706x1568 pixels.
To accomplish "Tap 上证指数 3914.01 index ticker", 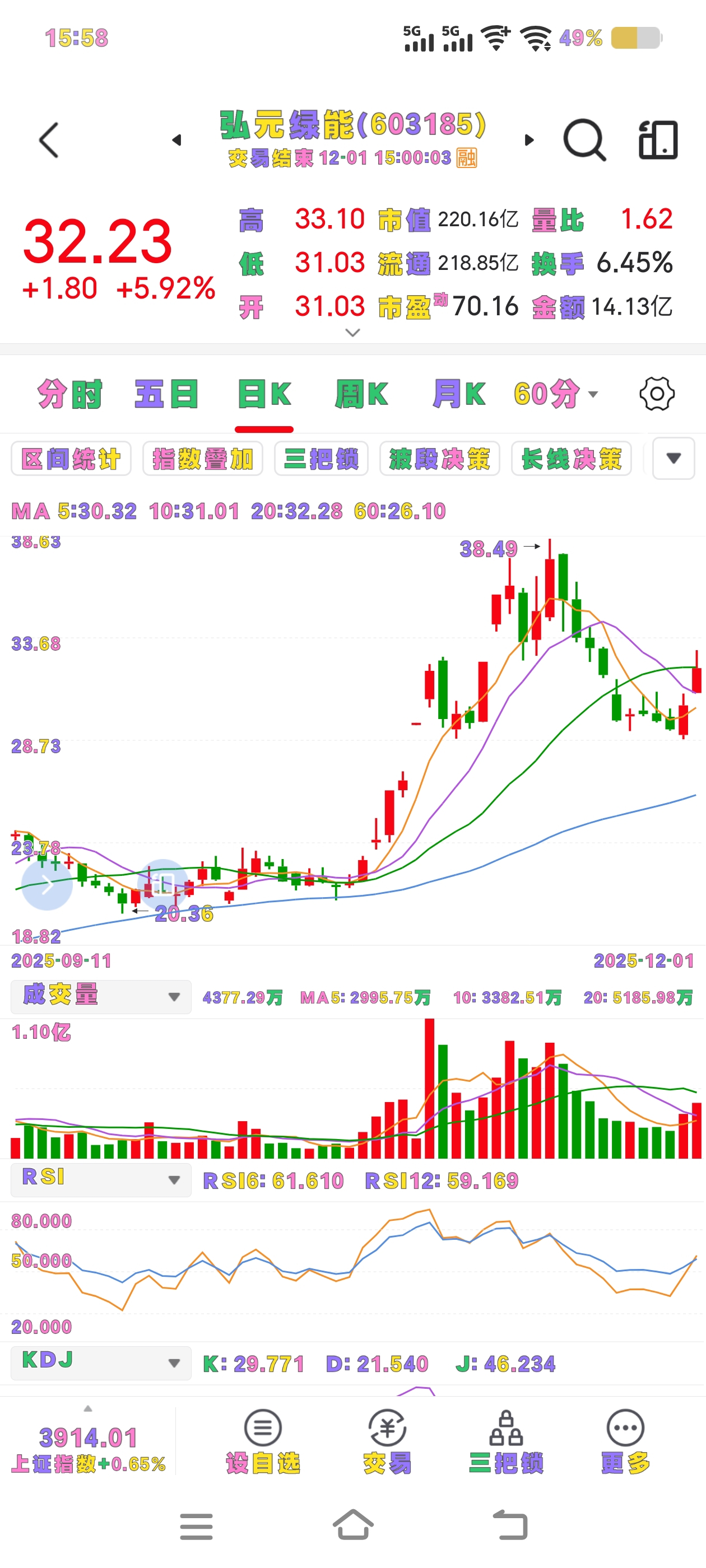I will pyautogui.click(x=89, y=1450).
